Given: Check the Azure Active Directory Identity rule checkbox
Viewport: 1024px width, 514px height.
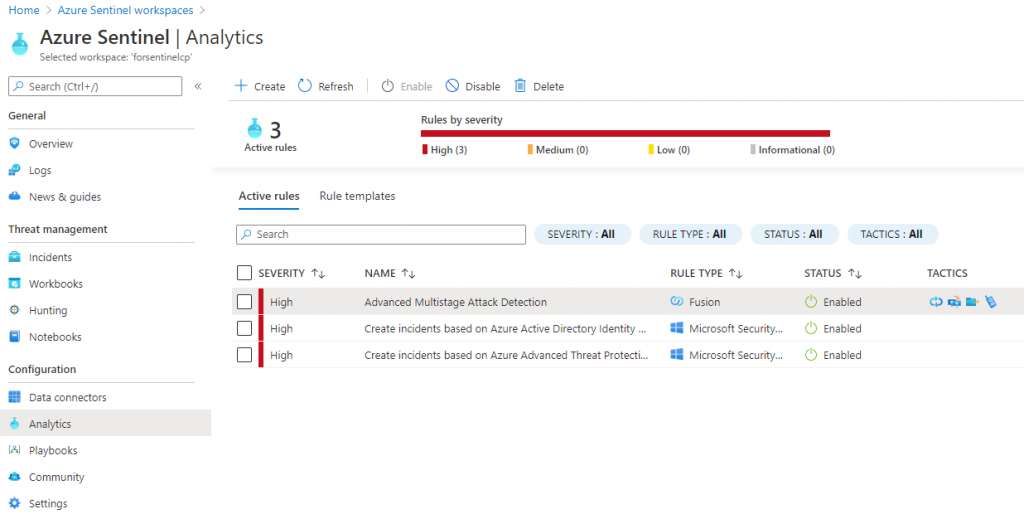Looking at the screenshot, I should pos(244,329).
